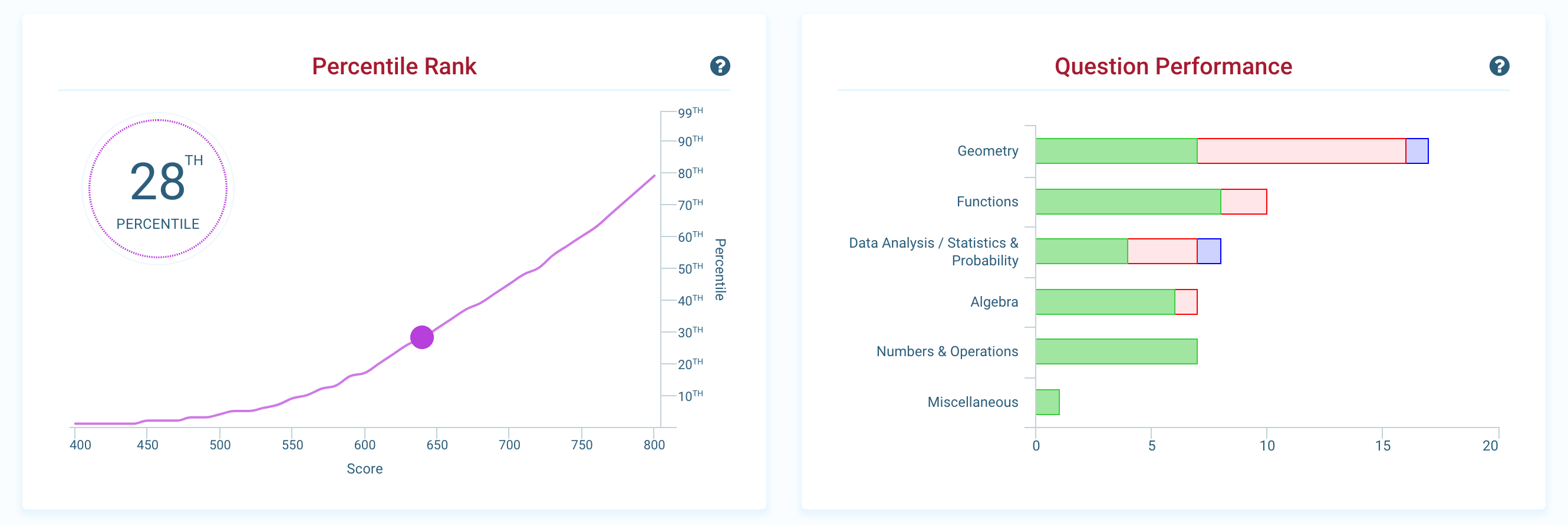The image size is (1568, 526).
Task: Select the blue Geometry bar segment
Action: 1417,151
